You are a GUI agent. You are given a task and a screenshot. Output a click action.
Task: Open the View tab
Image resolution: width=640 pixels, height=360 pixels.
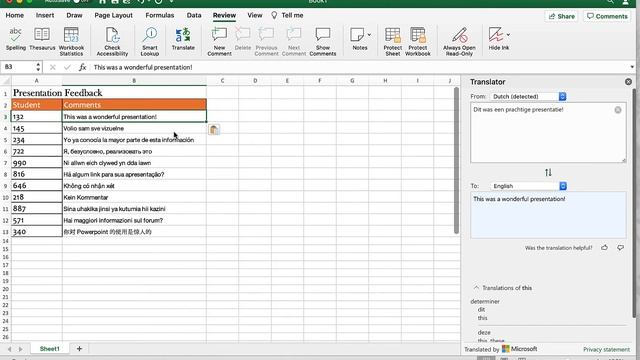[x=255, y=15]
